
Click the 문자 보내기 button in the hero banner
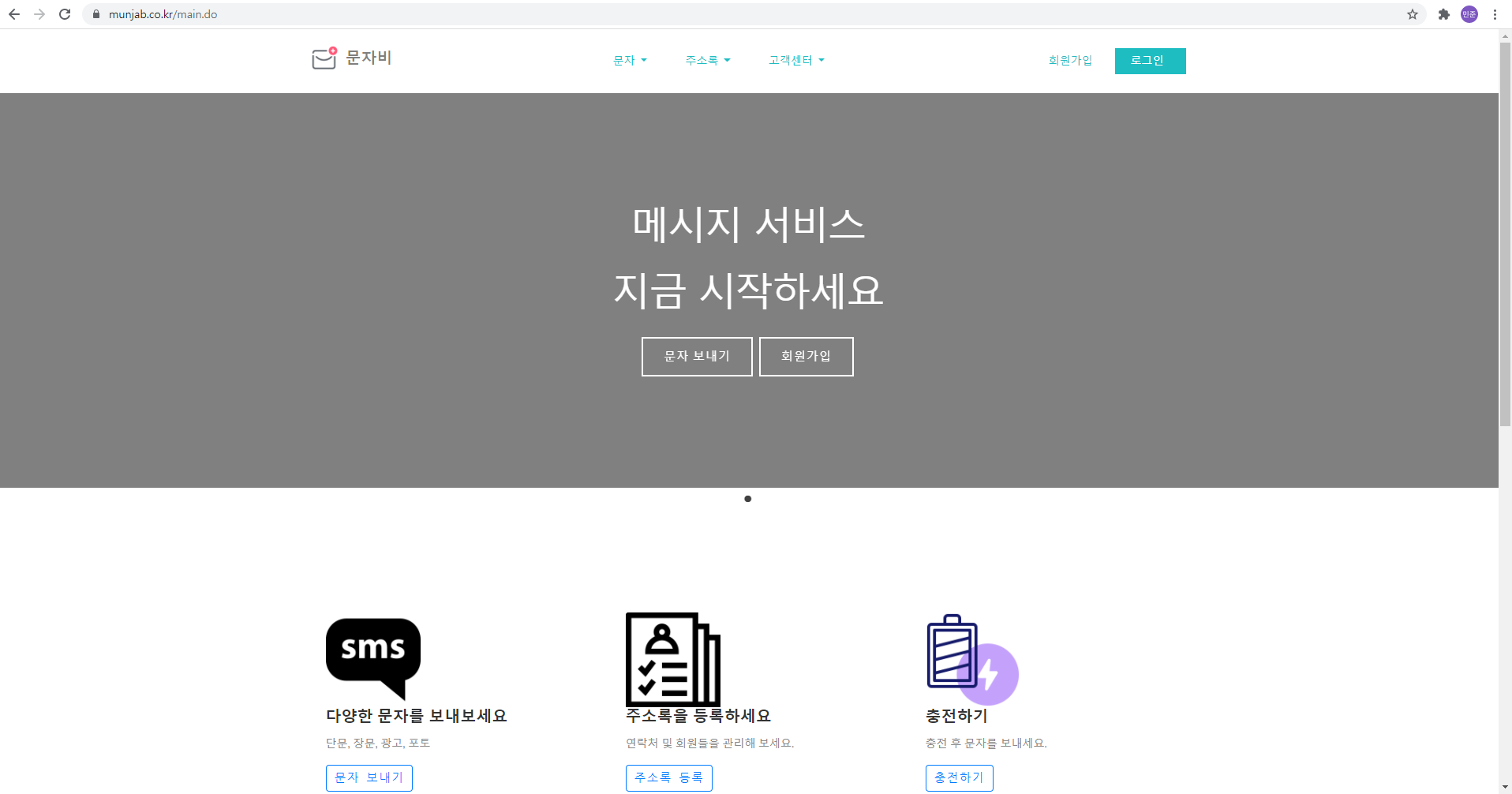coord(696,357)
